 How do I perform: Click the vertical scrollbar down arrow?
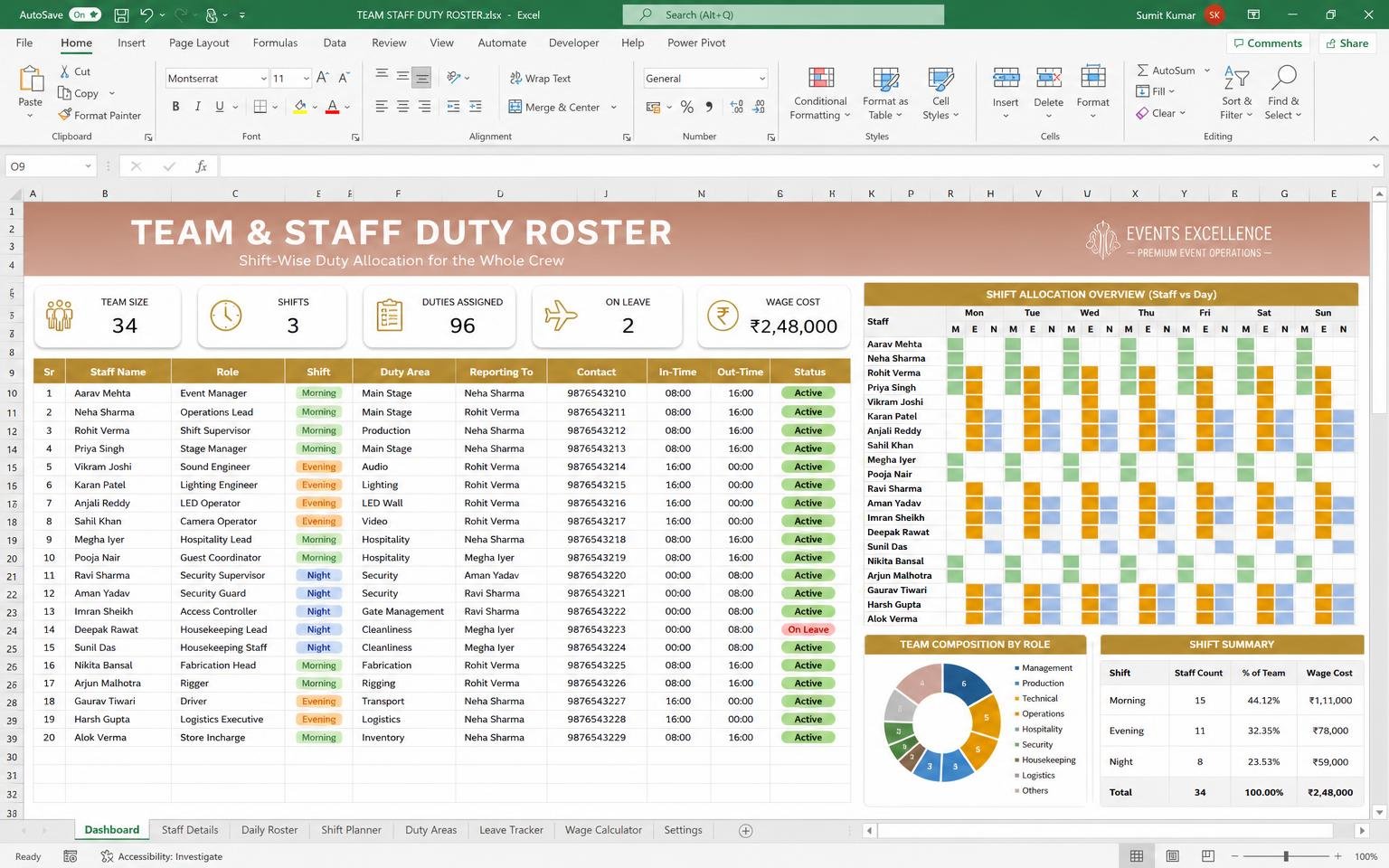[1379, 812]
